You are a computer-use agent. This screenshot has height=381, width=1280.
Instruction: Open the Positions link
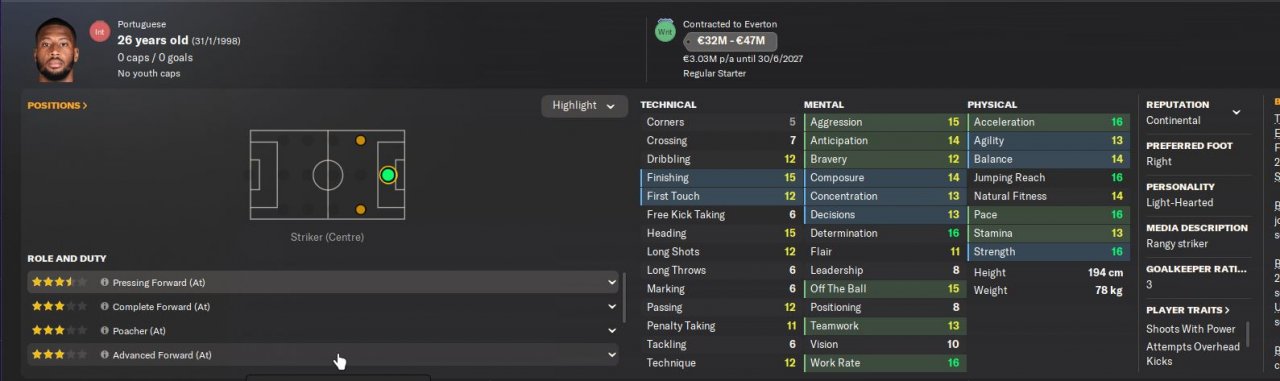pyautogui.click(x=57, y=105)
